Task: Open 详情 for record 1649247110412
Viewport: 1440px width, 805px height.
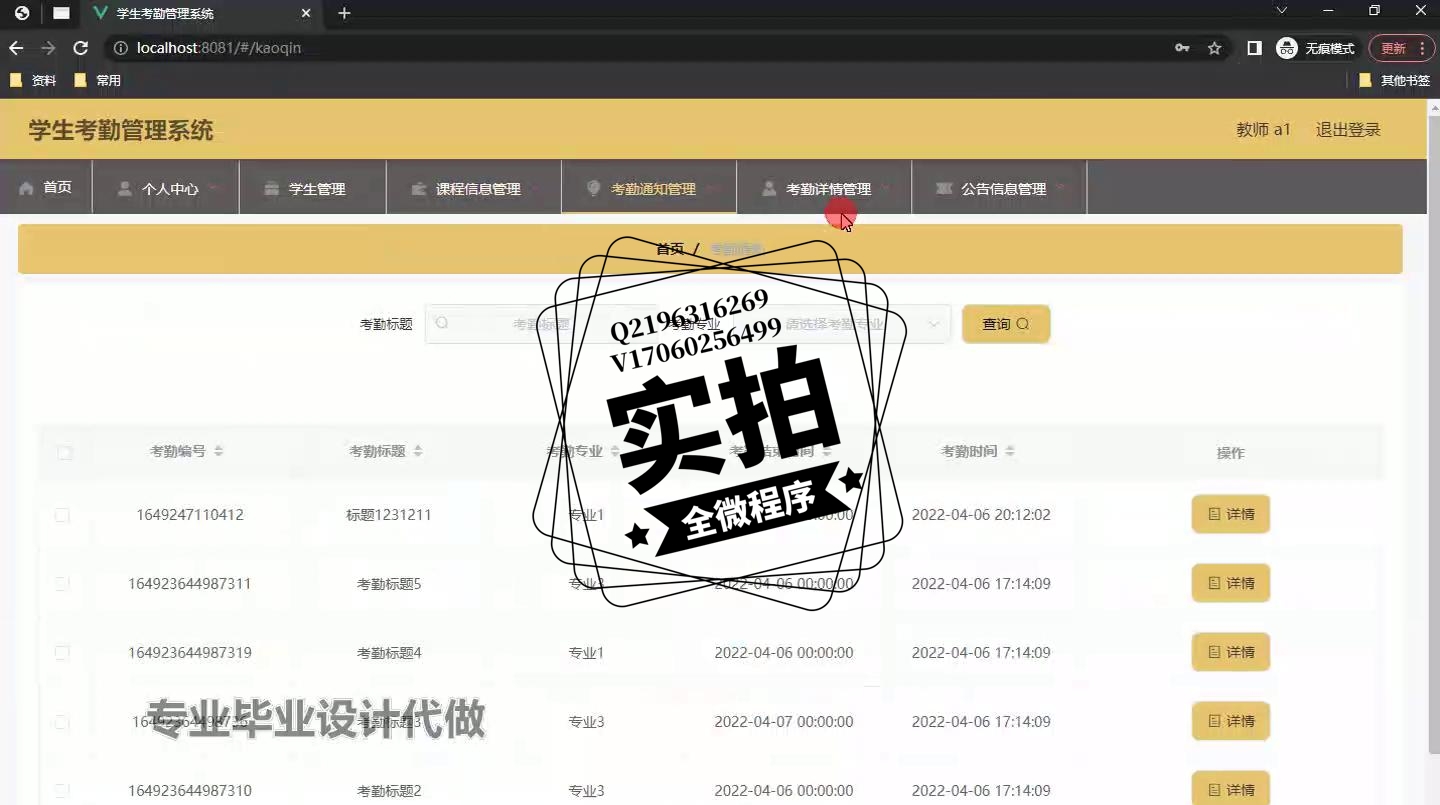Action: click(x=1231, y=514)
